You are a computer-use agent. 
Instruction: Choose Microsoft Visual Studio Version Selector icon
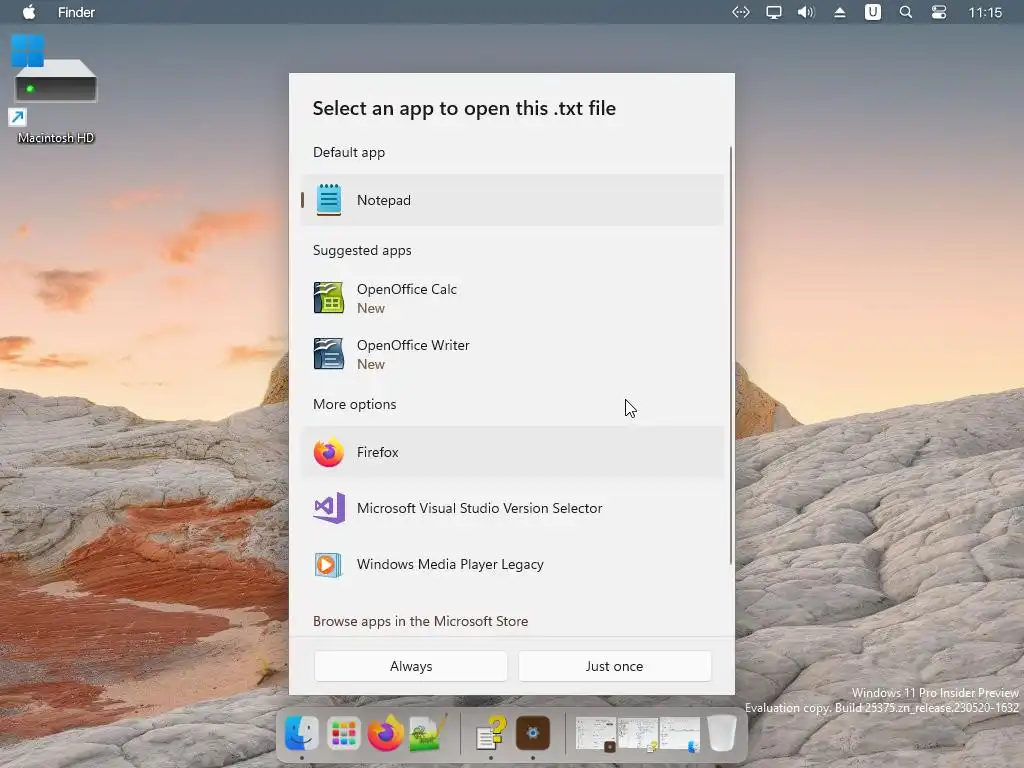328,508
